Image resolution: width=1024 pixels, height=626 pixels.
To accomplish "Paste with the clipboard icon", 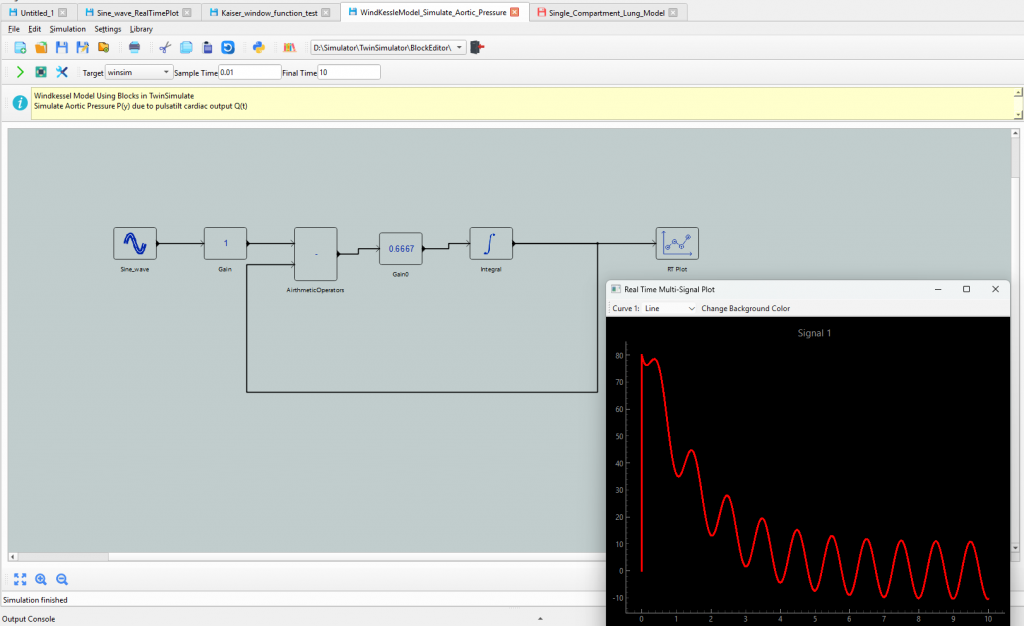I will (x=207, y=48).
